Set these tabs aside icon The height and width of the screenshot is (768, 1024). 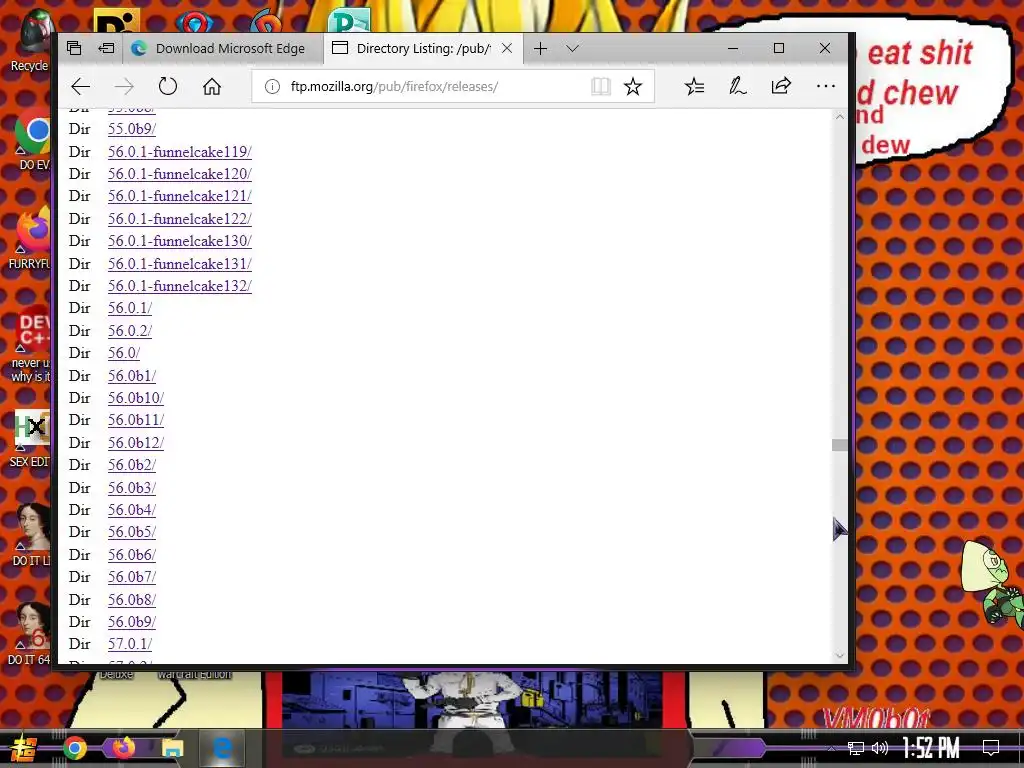pyautogui.click(x=106, y=48)
